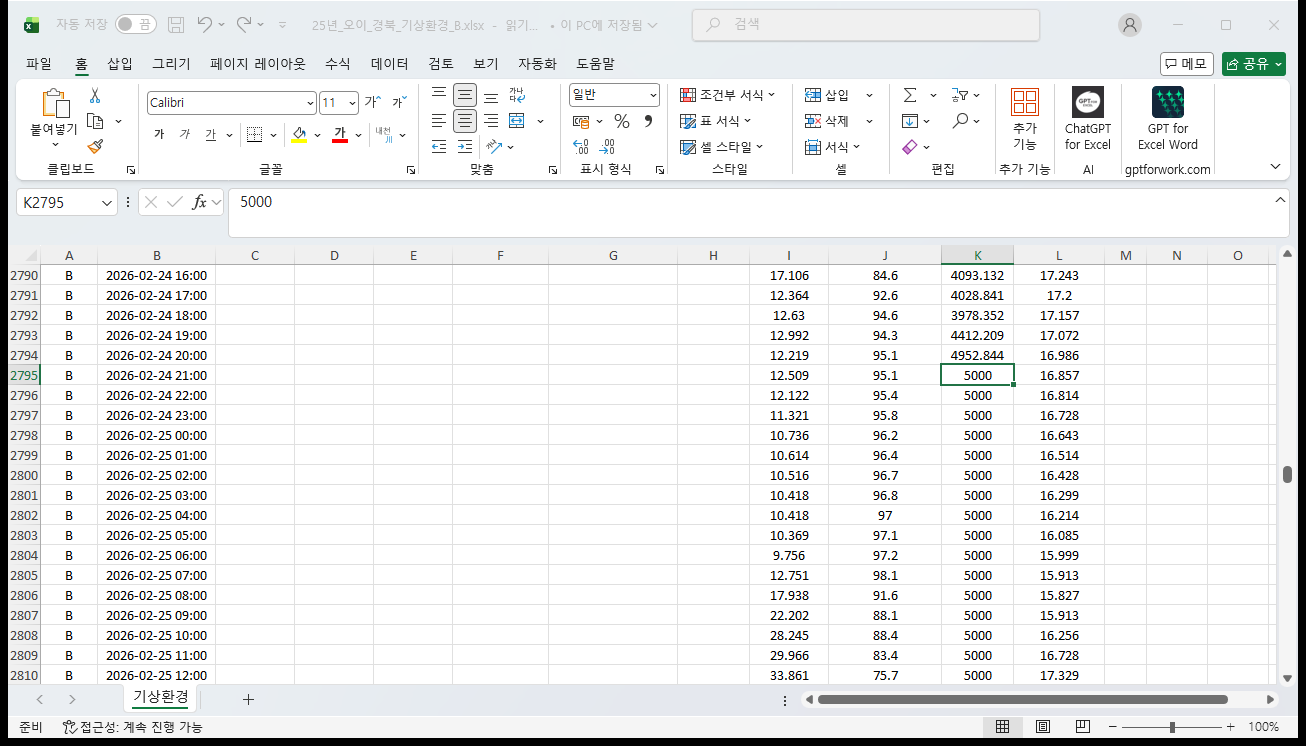Screen dimensions: 1306x746
Task: Apply yellow fill with the paint bucket
Action: point(299,135)
